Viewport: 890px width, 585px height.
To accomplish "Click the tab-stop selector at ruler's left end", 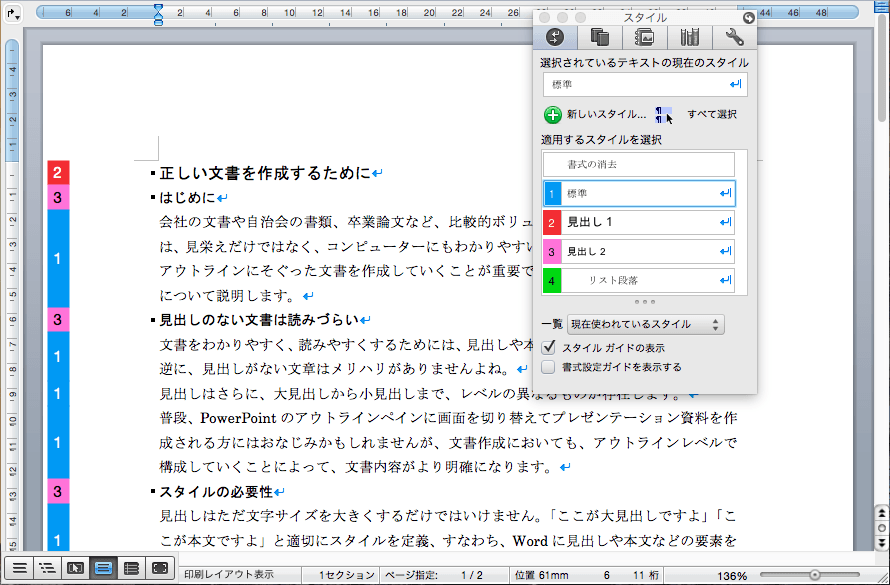I will 13,14.
